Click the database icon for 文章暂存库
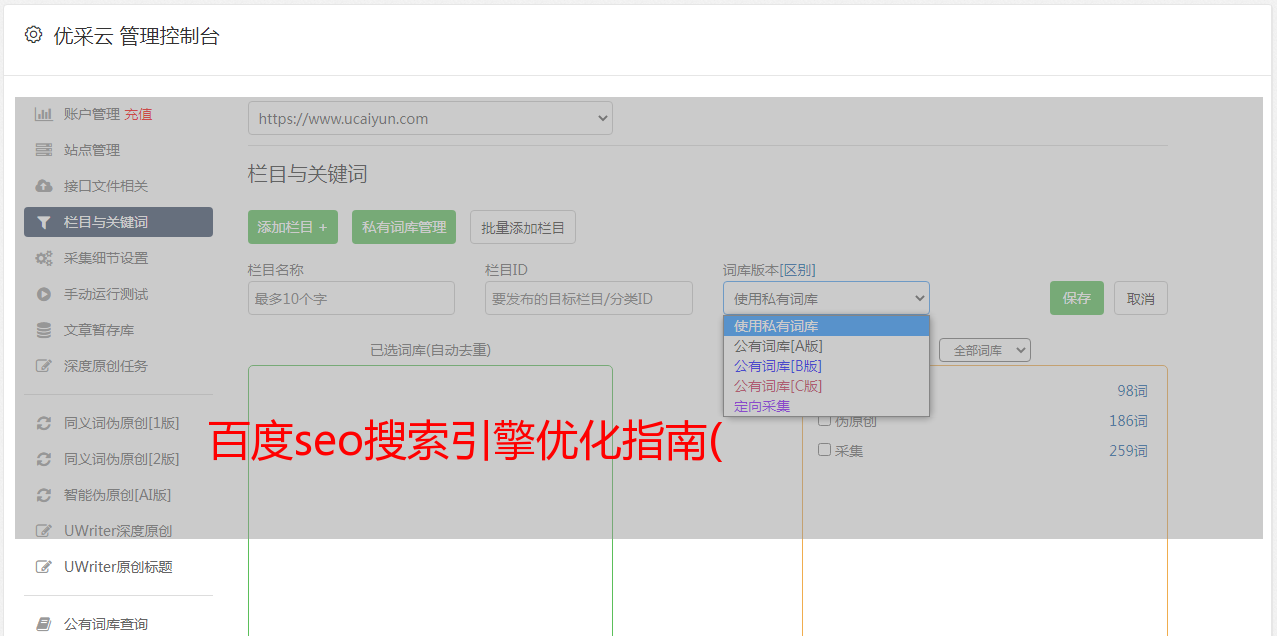1277x636 pixels. (43, 330)
